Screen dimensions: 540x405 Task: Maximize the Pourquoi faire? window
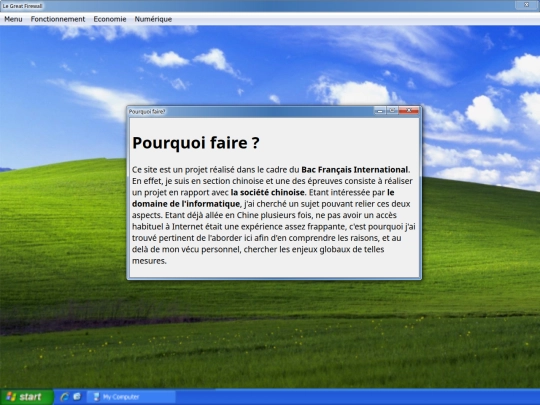point(392,111)
